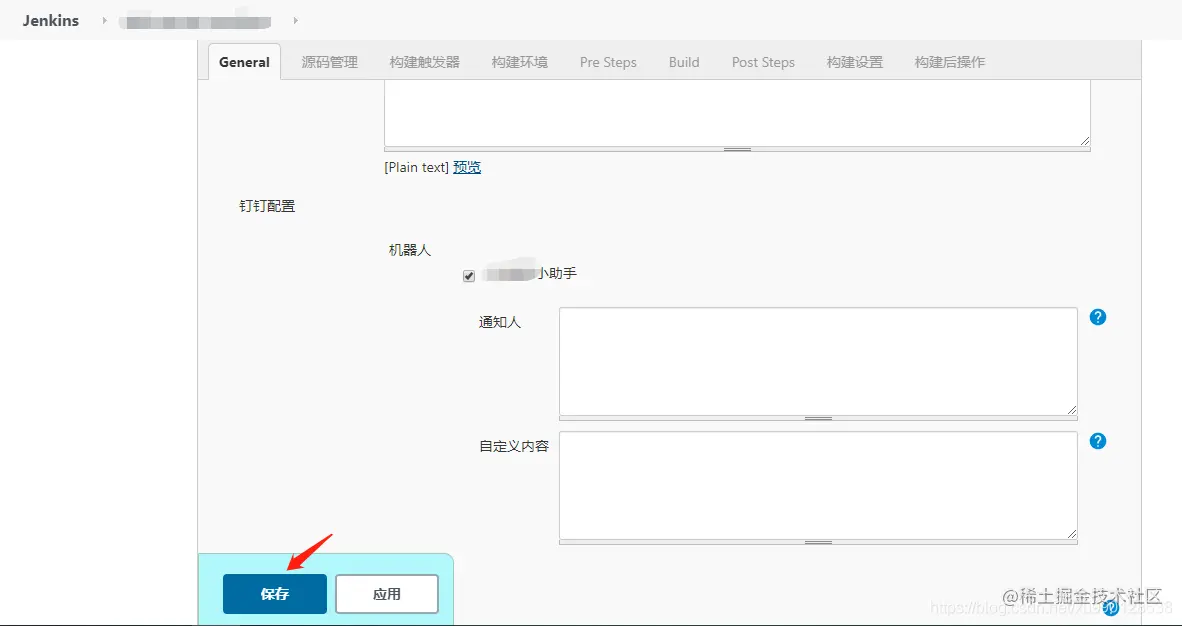This screenshot has height=626, width=1182.
Task: Click the Jenkins breadcrumb link
Action: [51, 20]
